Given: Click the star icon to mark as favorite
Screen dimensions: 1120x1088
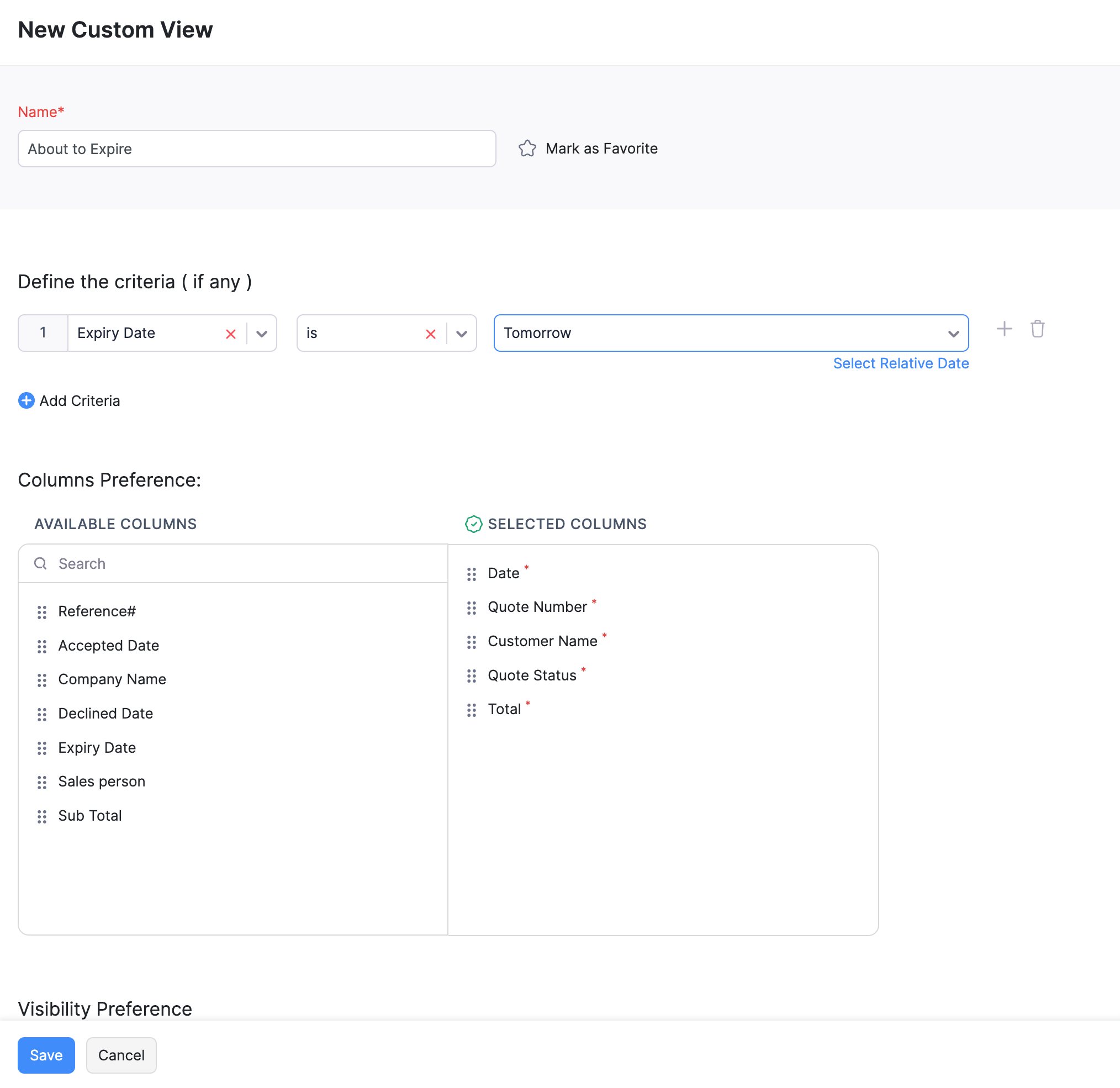Looking at the screenshot, I should [x=527, y=148].
